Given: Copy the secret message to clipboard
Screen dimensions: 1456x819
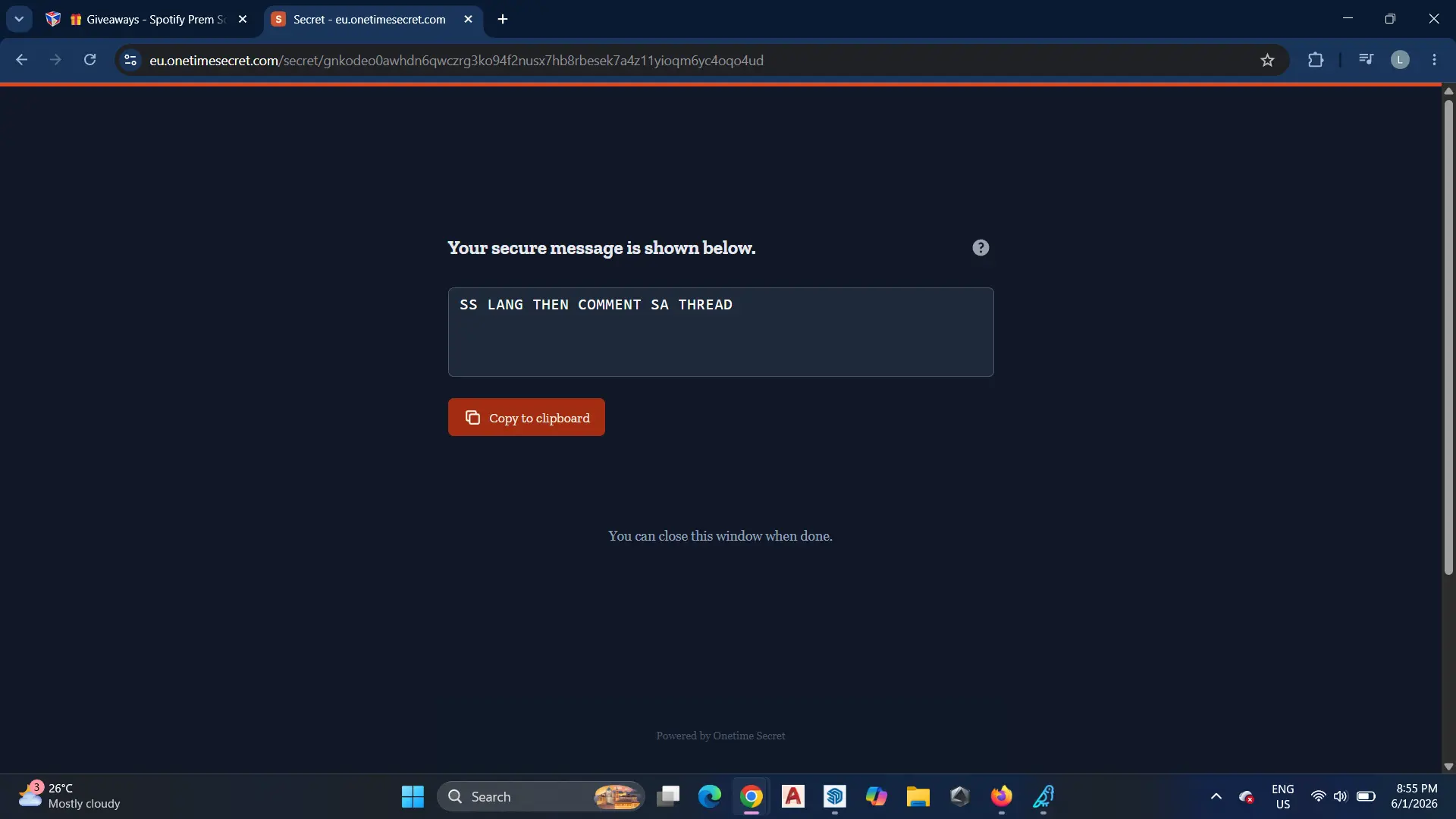Looking at the screenshot, I should [526, 417].
